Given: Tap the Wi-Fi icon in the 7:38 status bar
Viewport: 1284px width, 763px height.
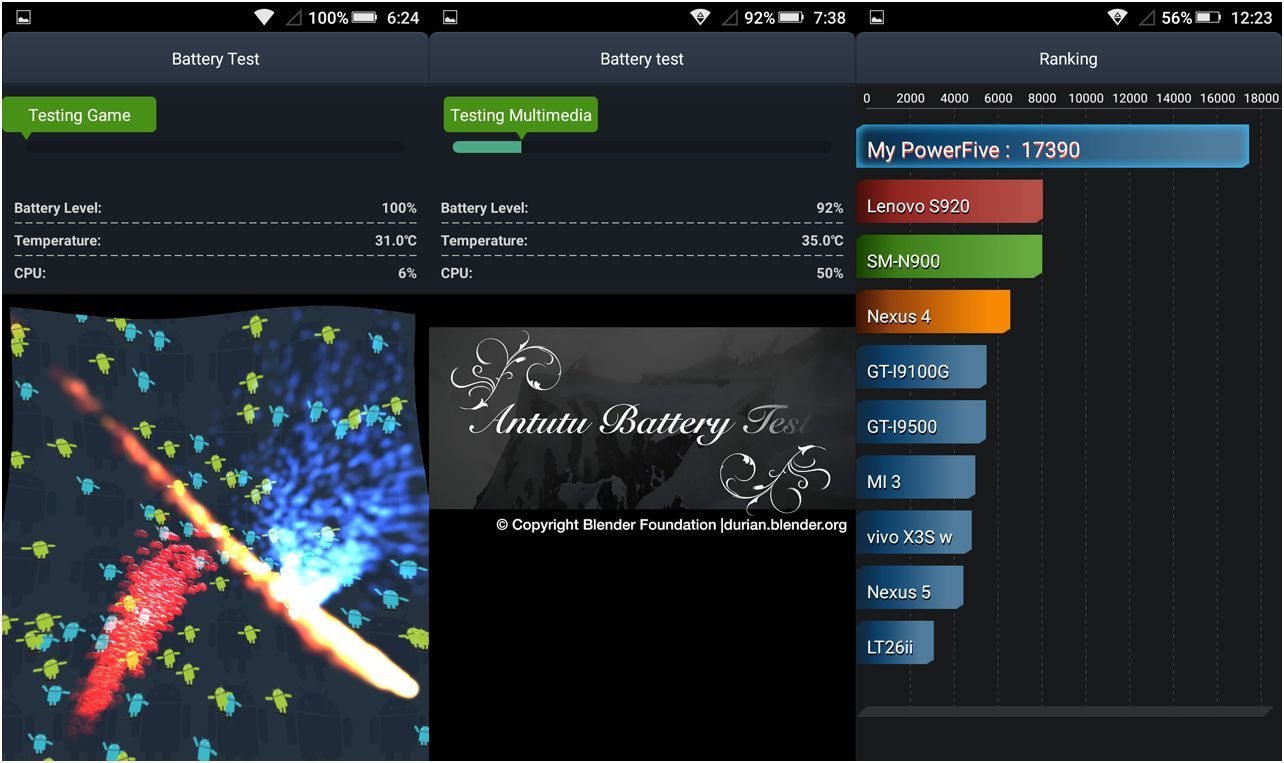Looking at the screenshot, I should (700, 18).
